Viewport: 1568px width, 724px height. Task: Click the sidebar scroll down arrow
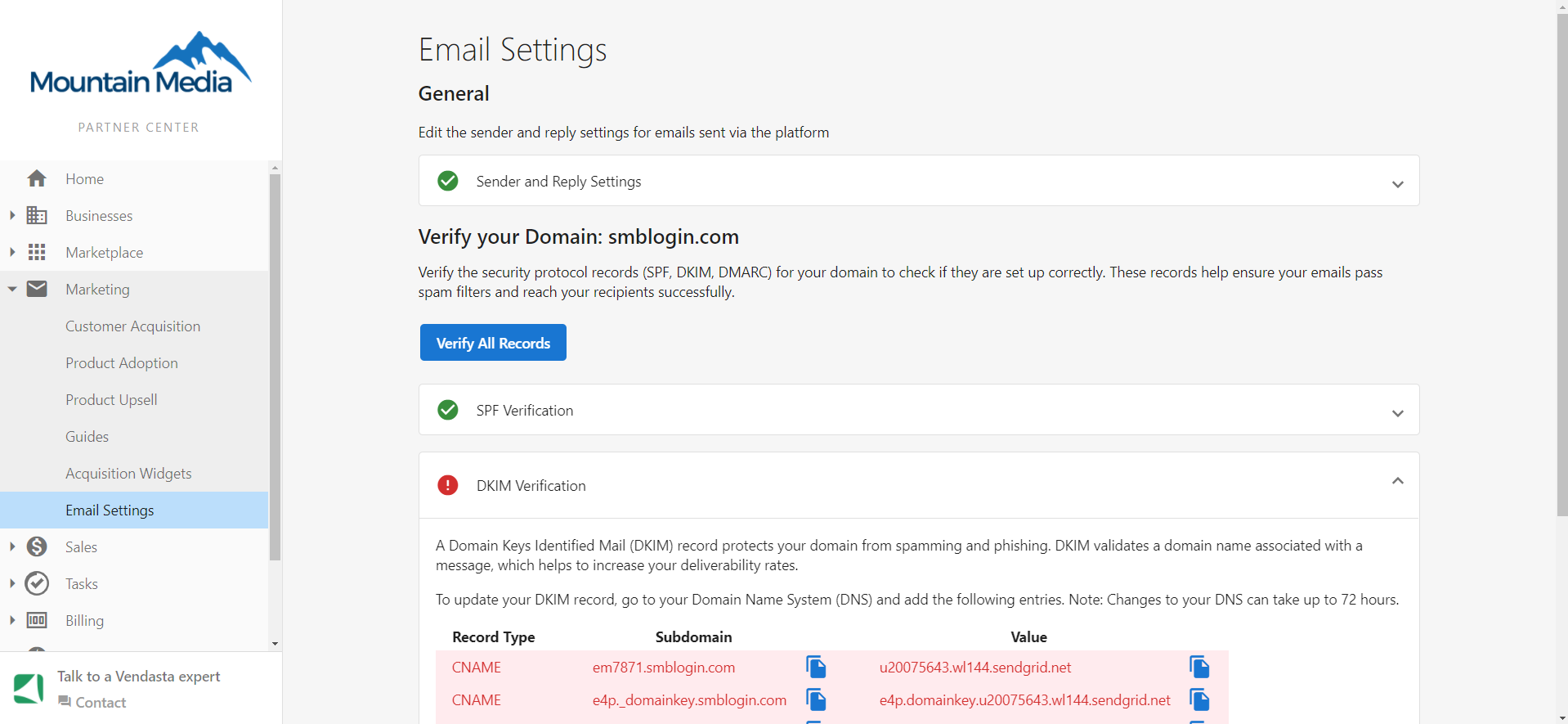[x=275, y=644]
